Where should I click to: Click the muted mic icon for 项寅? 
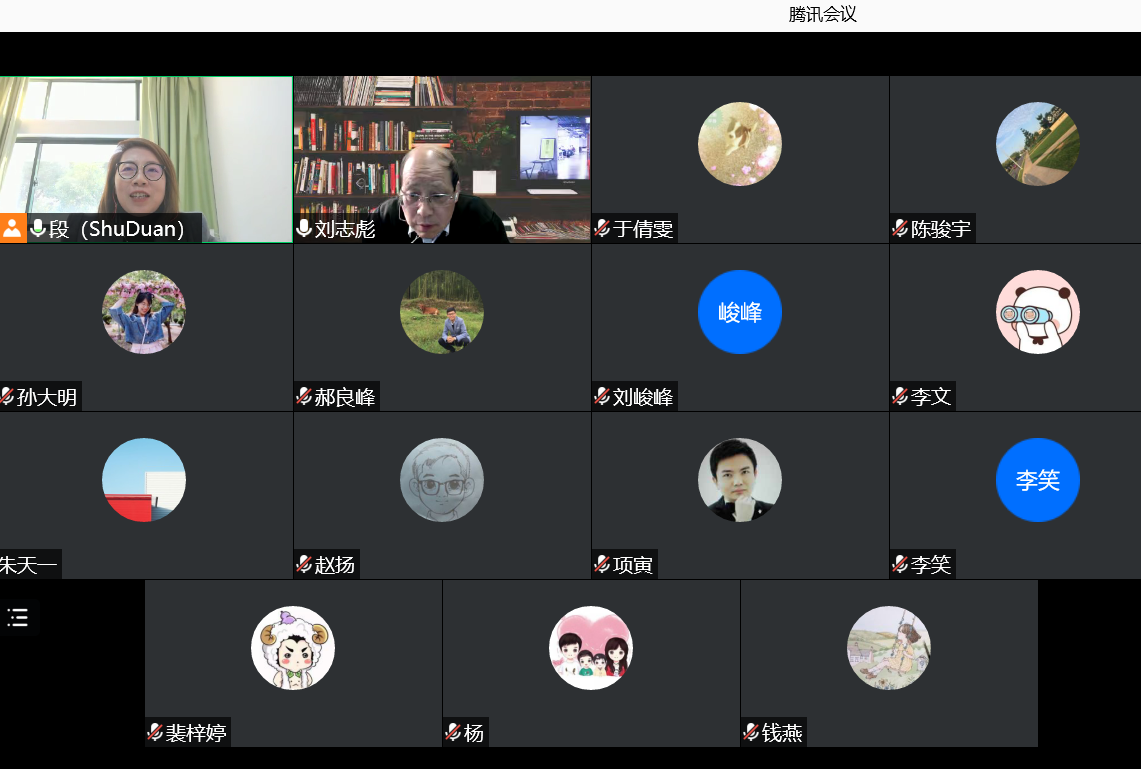[x=602, y=565]
